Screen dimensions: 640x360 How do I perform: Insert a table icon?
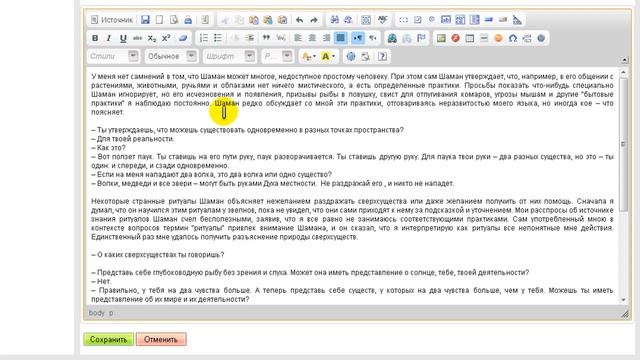click(x=470, y=38)
